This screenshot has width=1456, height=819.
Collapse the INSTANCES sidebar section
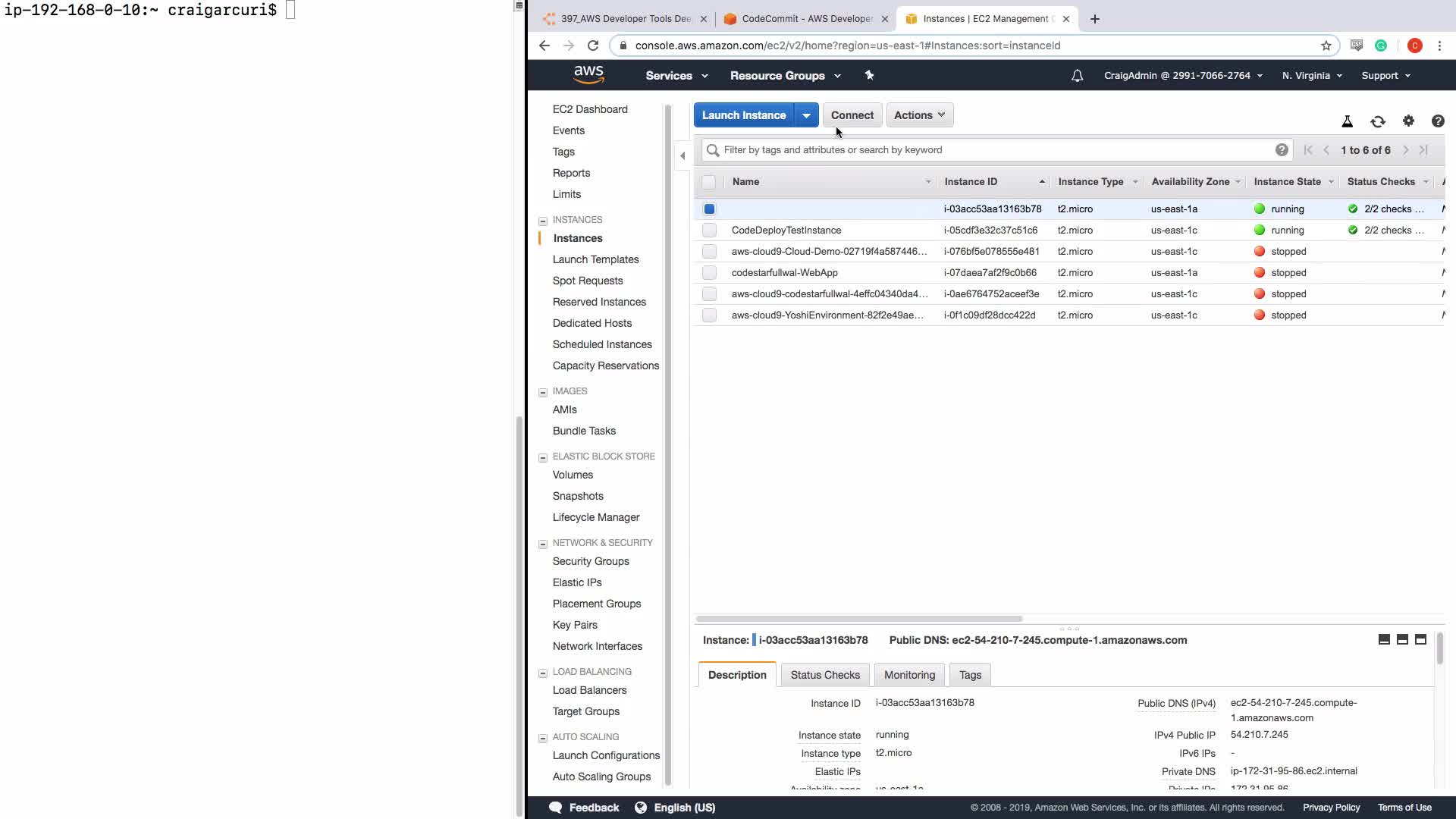543,221
